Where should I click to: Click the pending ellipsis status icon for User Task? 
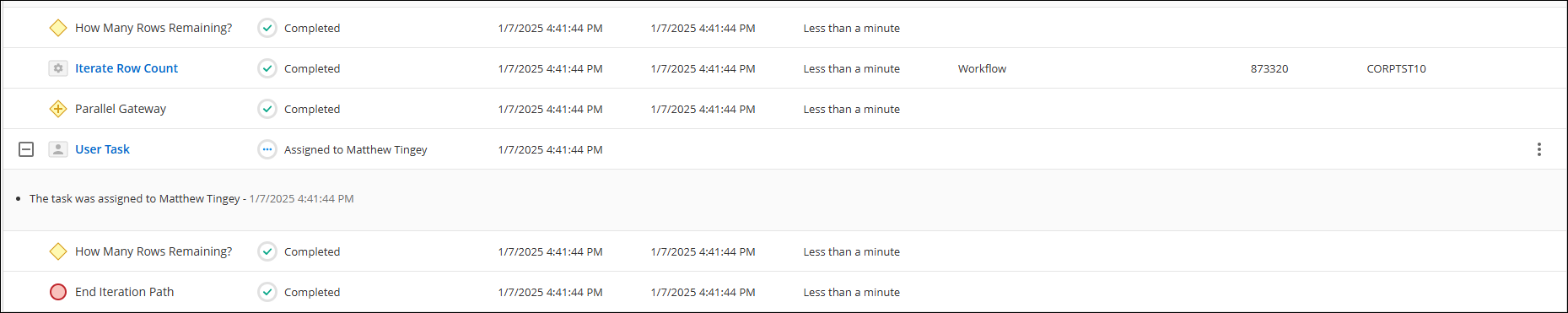(x=267, y=149)
